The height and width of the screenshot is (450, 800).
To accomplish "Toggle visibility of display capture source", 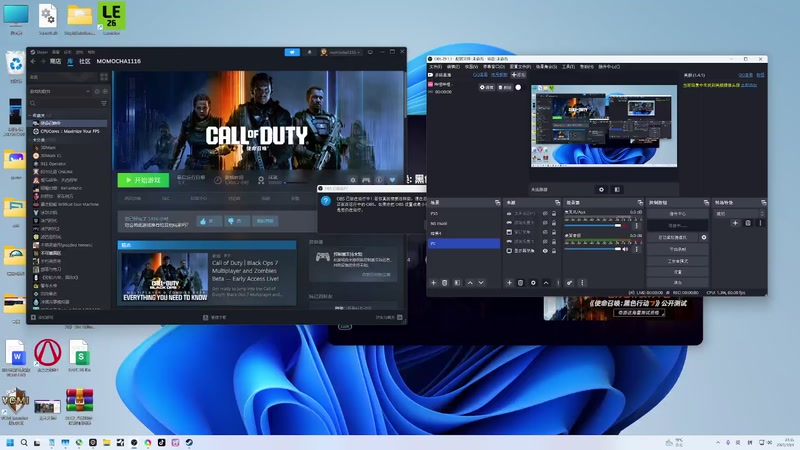I will tap(545, 251).
